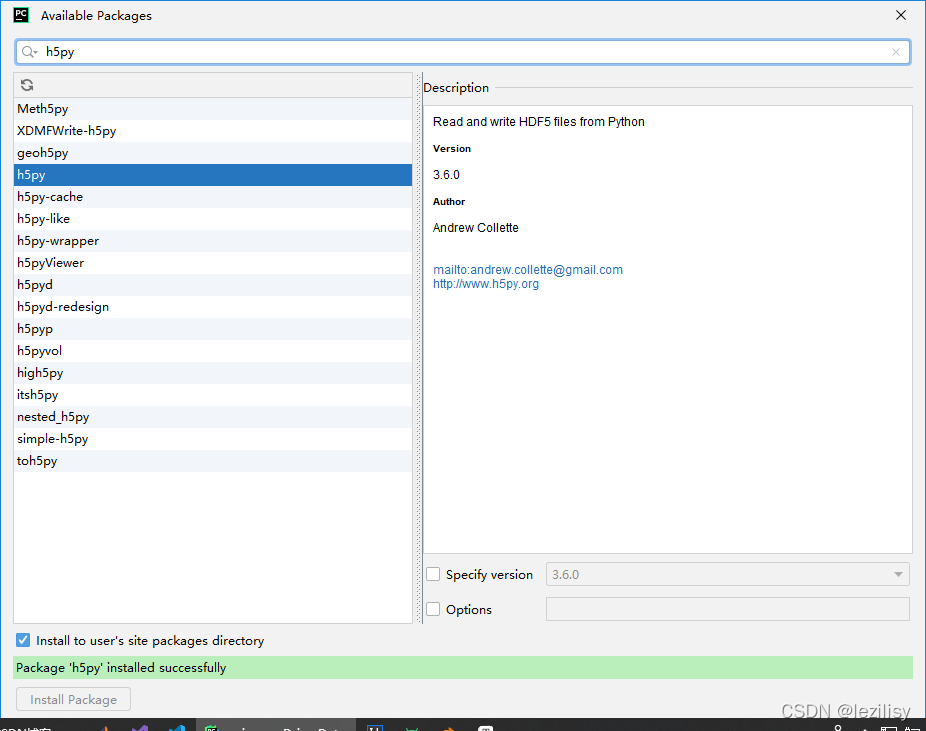Click the description text about HDF5 files
926x731 pixels.
tap(539, 122)
